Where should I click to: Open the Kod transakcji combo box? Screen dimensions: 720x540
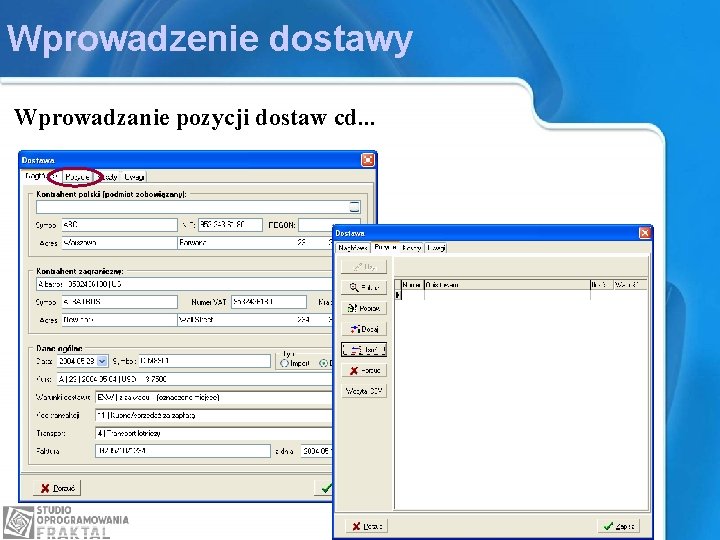pos(214,415)
